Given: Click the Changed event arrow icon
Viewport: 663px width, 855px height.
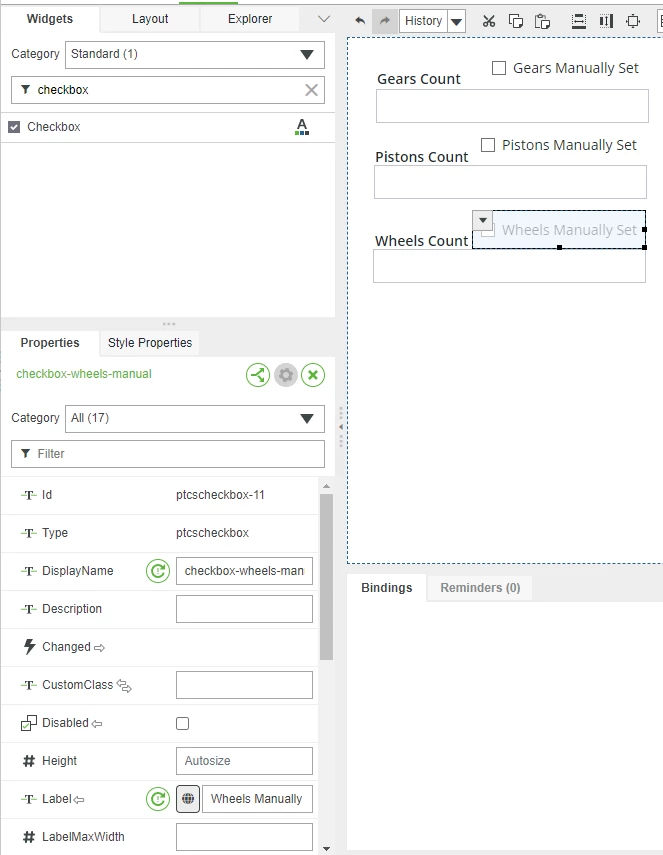Looking at the screenshot, I should pos(99,648).
